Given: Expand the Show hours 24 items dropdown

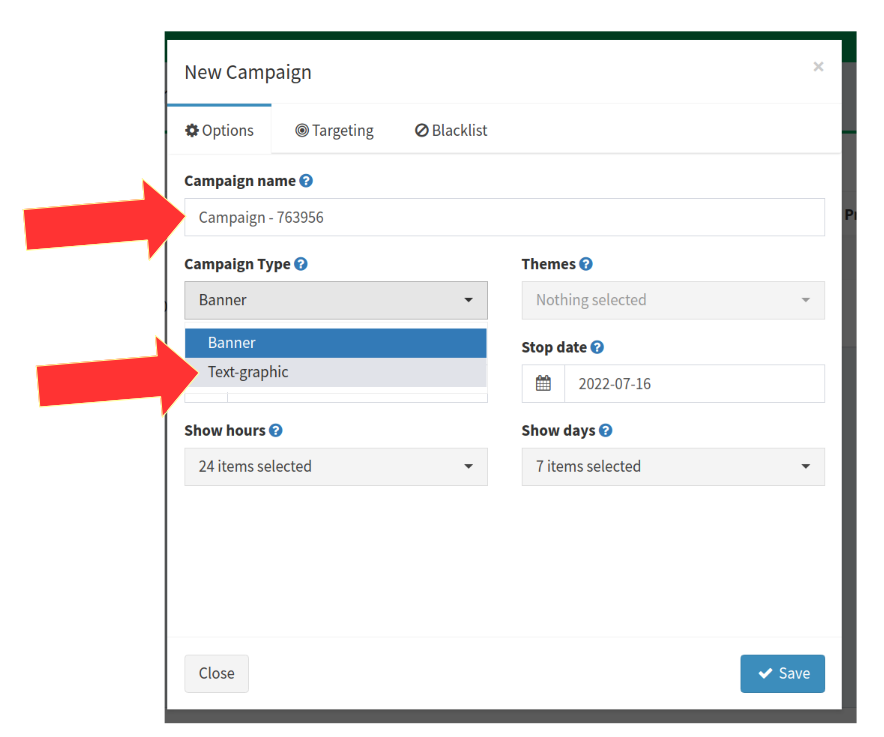Looking at the screenshot, I should coord(336,467).
